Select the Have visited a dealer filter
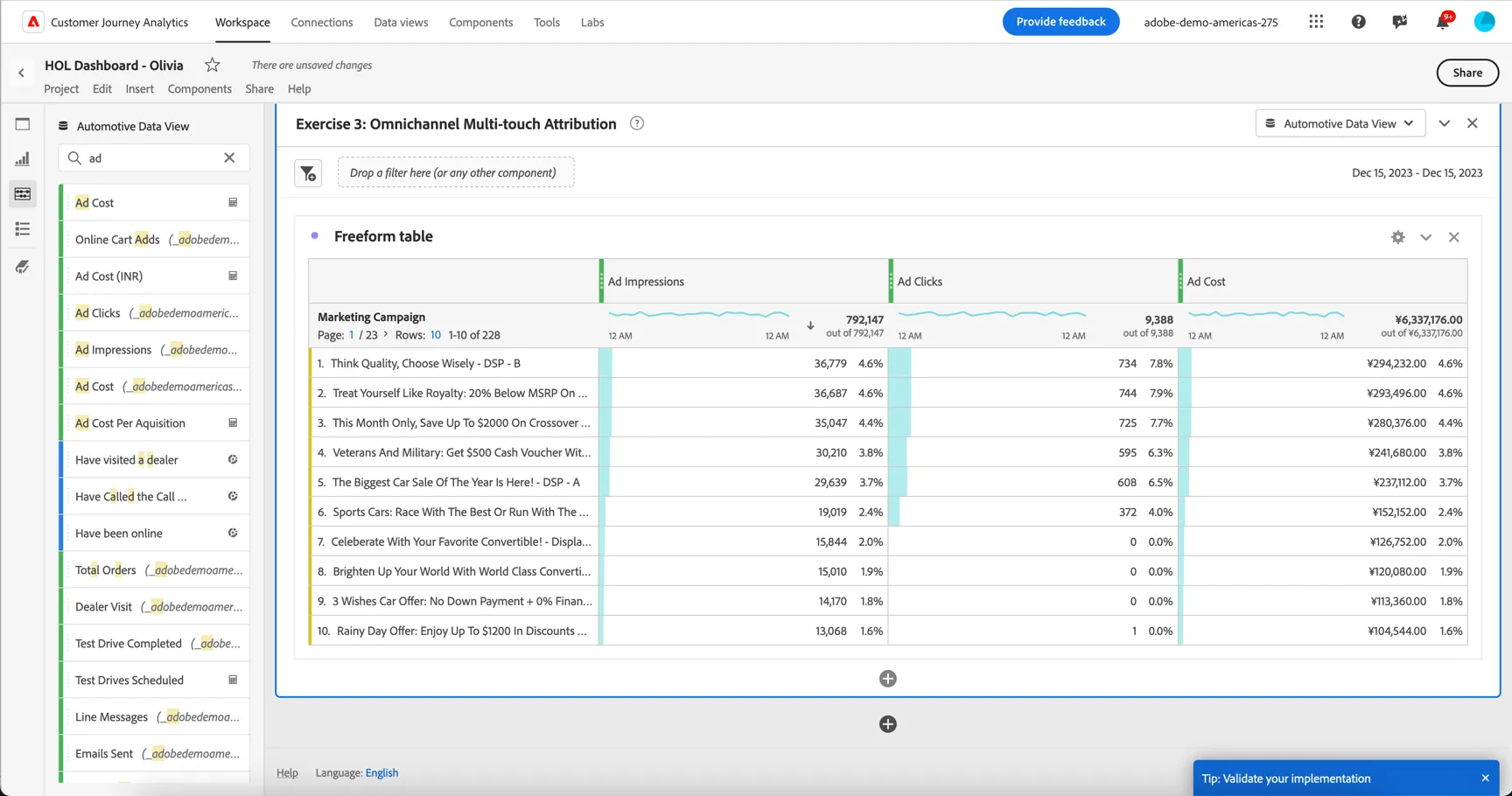 pos(155,459)
